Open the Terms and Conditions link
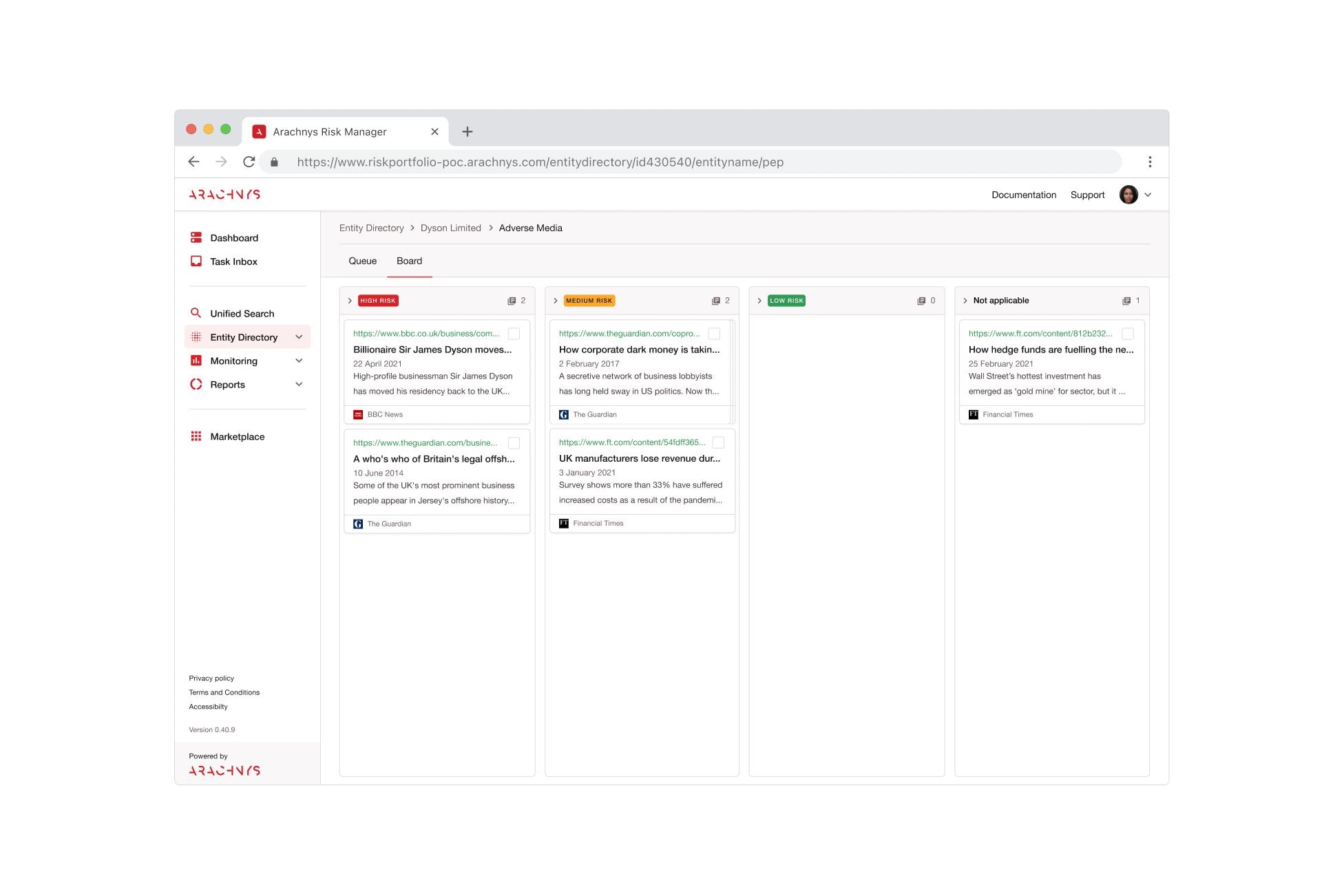Viewport: 1344px width, 896px height. [x=224, y=692]
